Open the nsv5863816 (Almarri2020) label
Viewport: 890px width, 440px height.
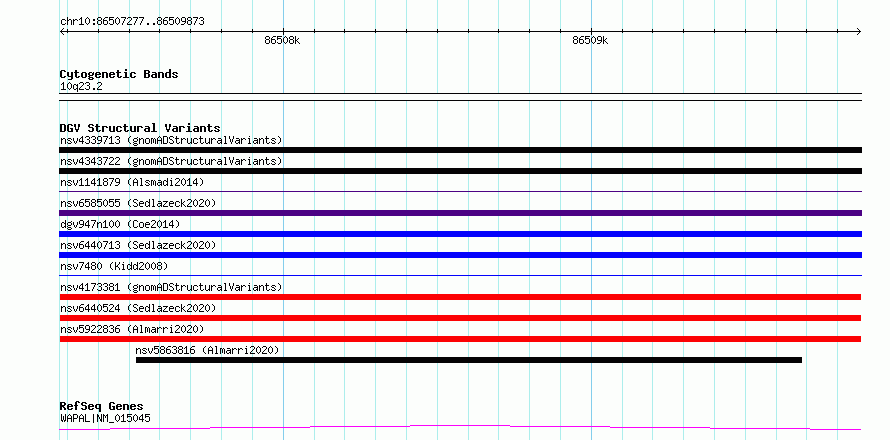[x=208, y=350]
